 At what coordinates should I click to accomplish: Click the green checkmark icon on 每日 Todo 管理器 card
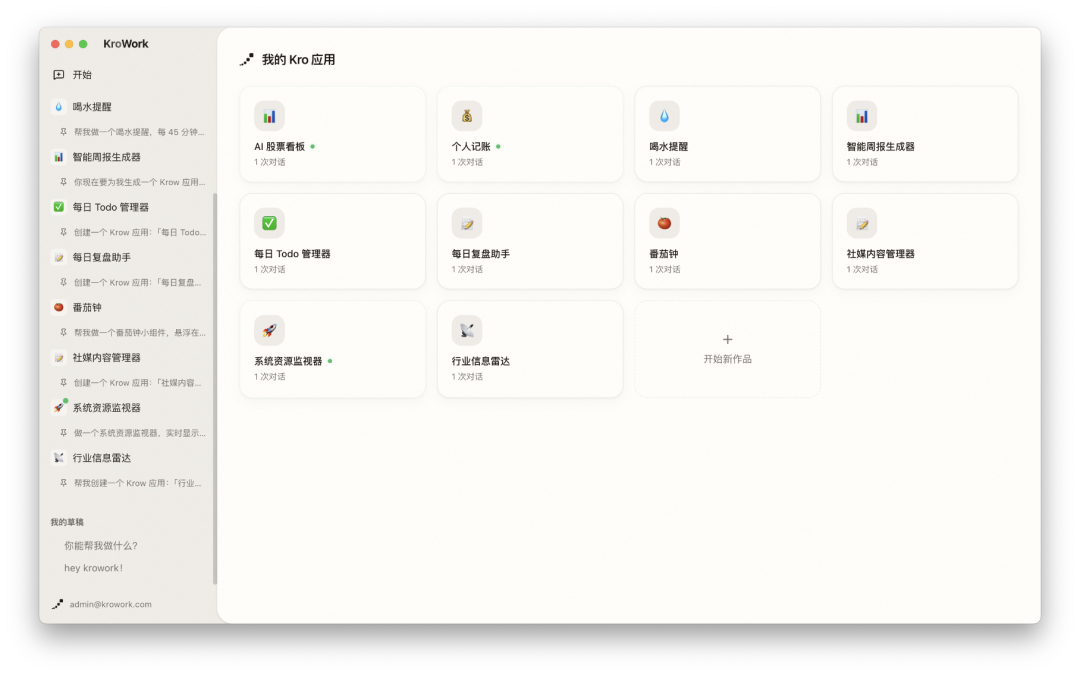[269, 223]
